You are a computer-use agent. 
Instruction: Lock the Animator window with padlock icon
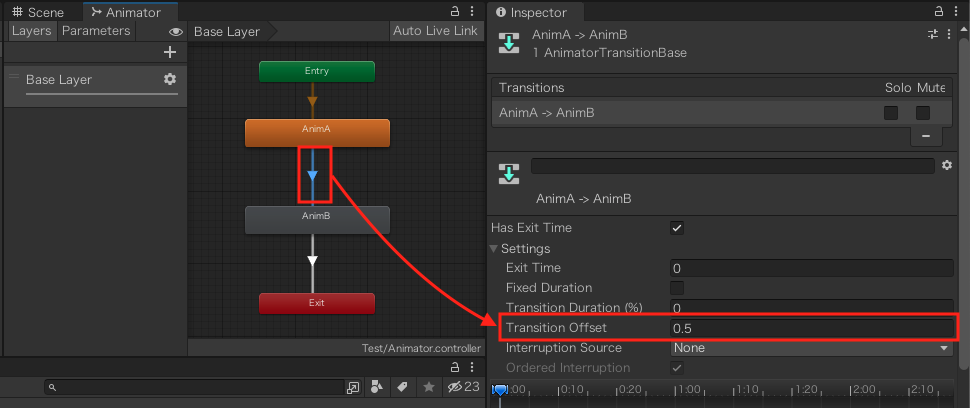(x=455, y=11)
